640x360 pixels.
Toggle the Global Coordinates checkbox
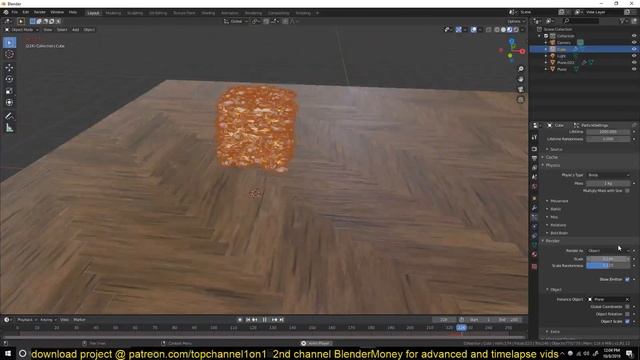tap(627, 307)
